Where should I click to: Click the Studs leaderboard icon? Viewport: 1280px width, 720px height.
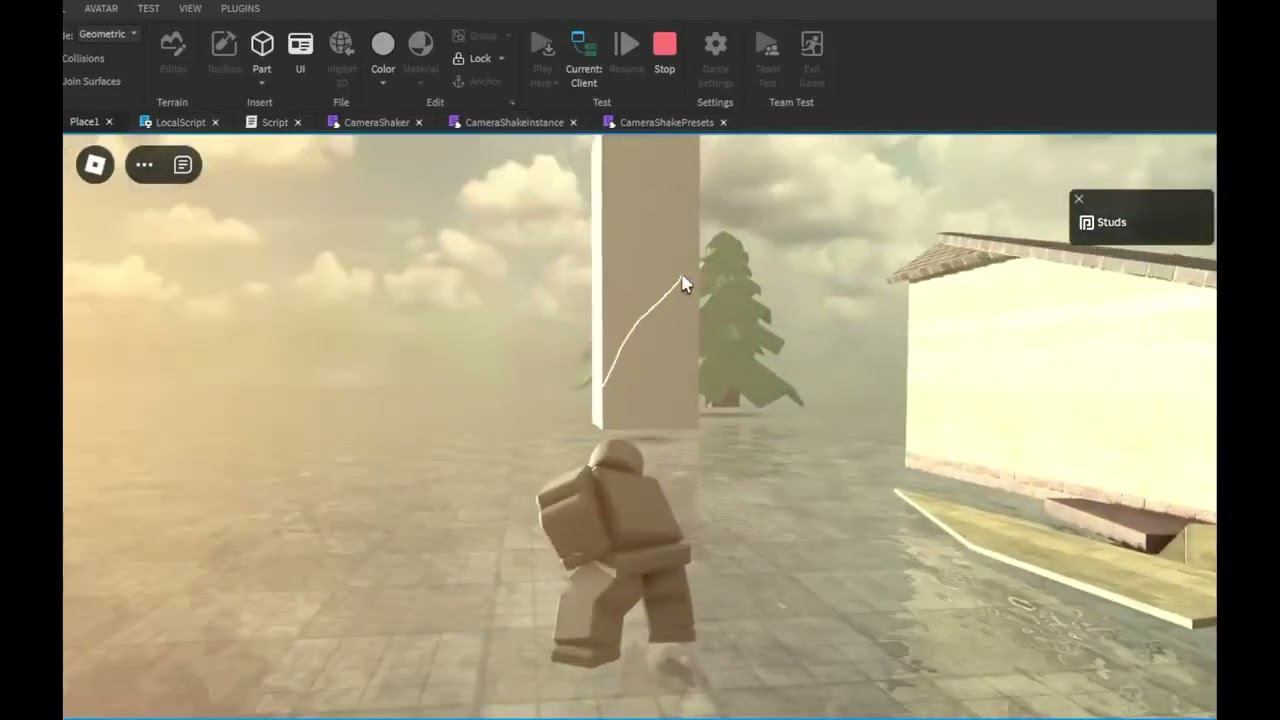point(1087,223)
